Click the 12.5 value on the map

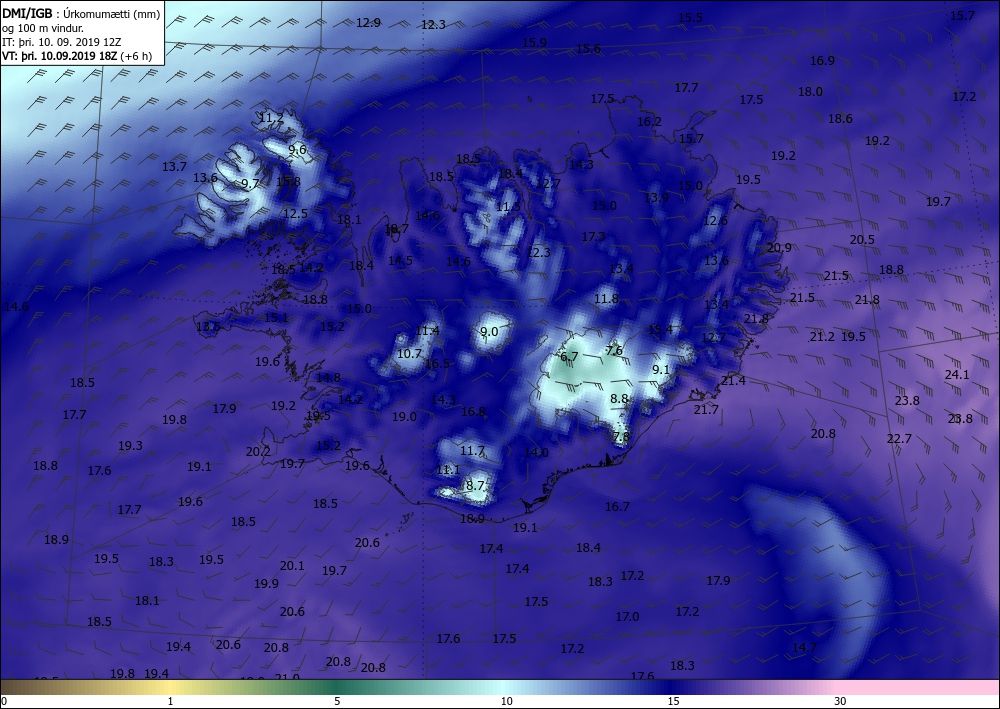[295, 213]
